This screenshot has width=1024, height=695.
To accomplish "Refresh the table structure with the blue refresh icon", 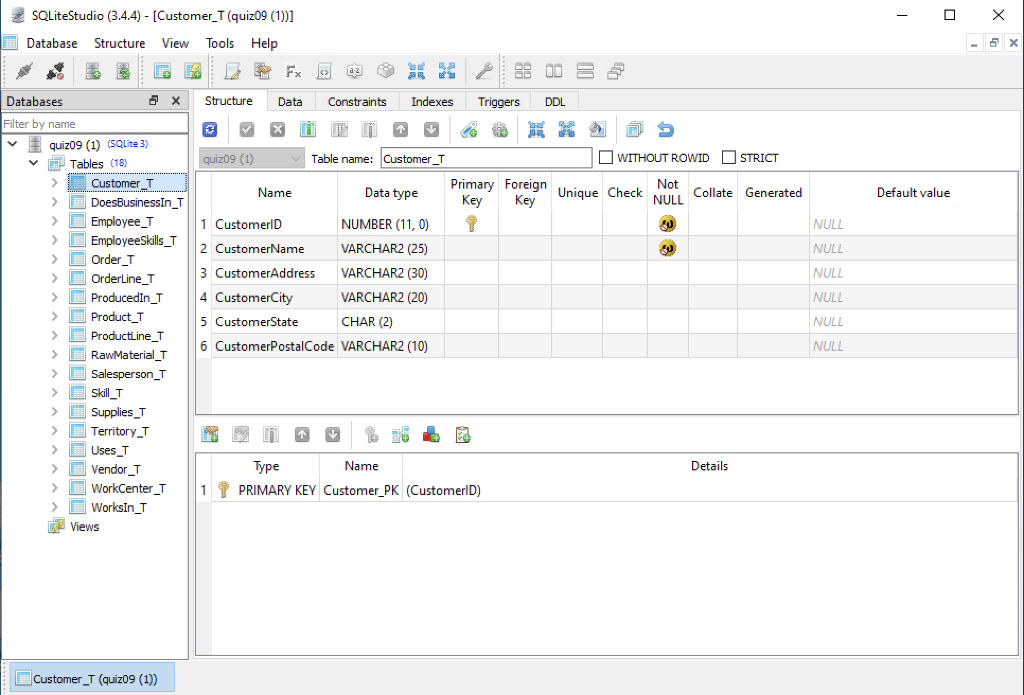I will pos(209,129).
